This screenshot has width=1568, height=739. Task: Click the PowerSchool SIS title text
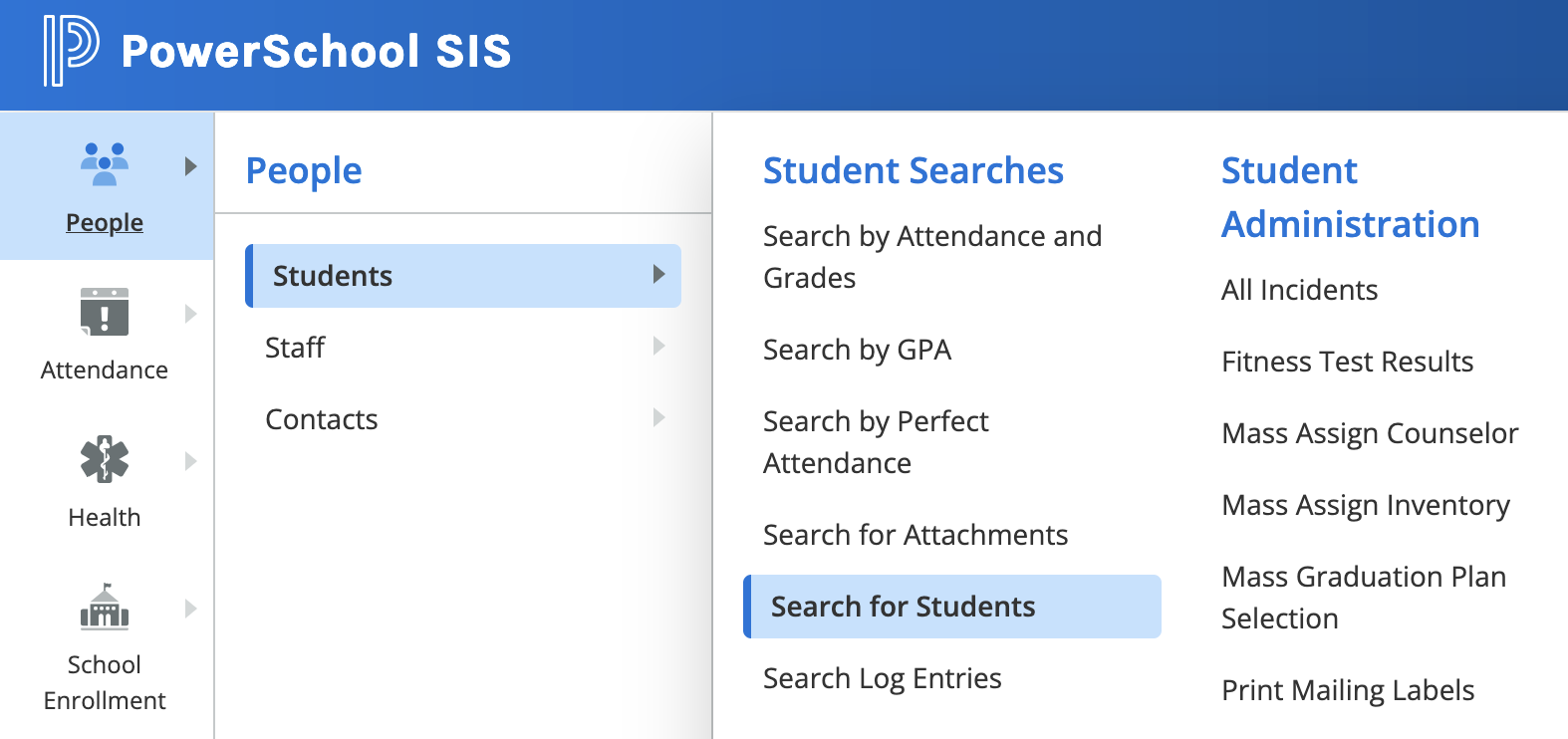click(x=316, y=51)
